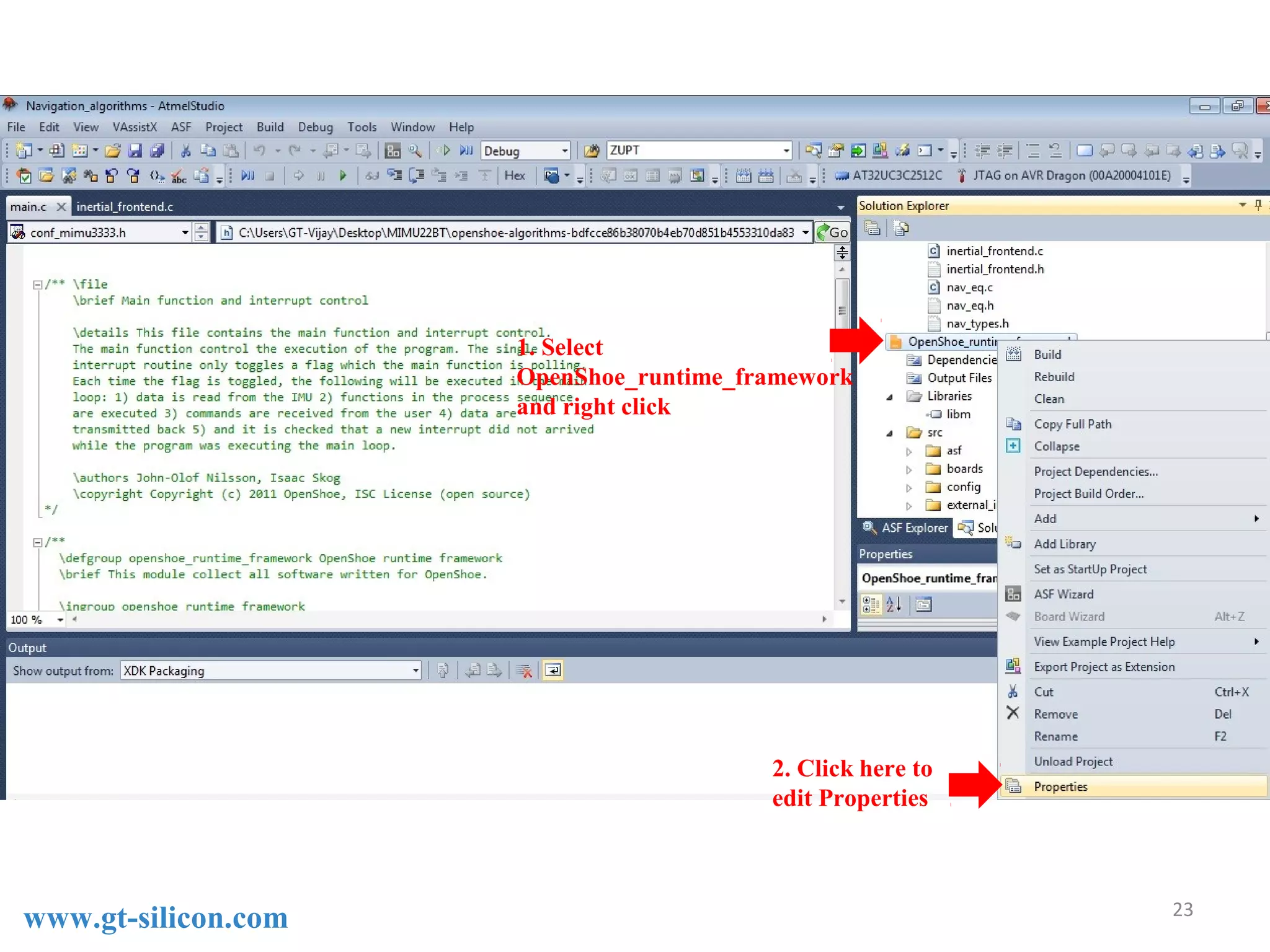Click the Paste clipboard icon
1270x952 pixels.
[231, 151]
